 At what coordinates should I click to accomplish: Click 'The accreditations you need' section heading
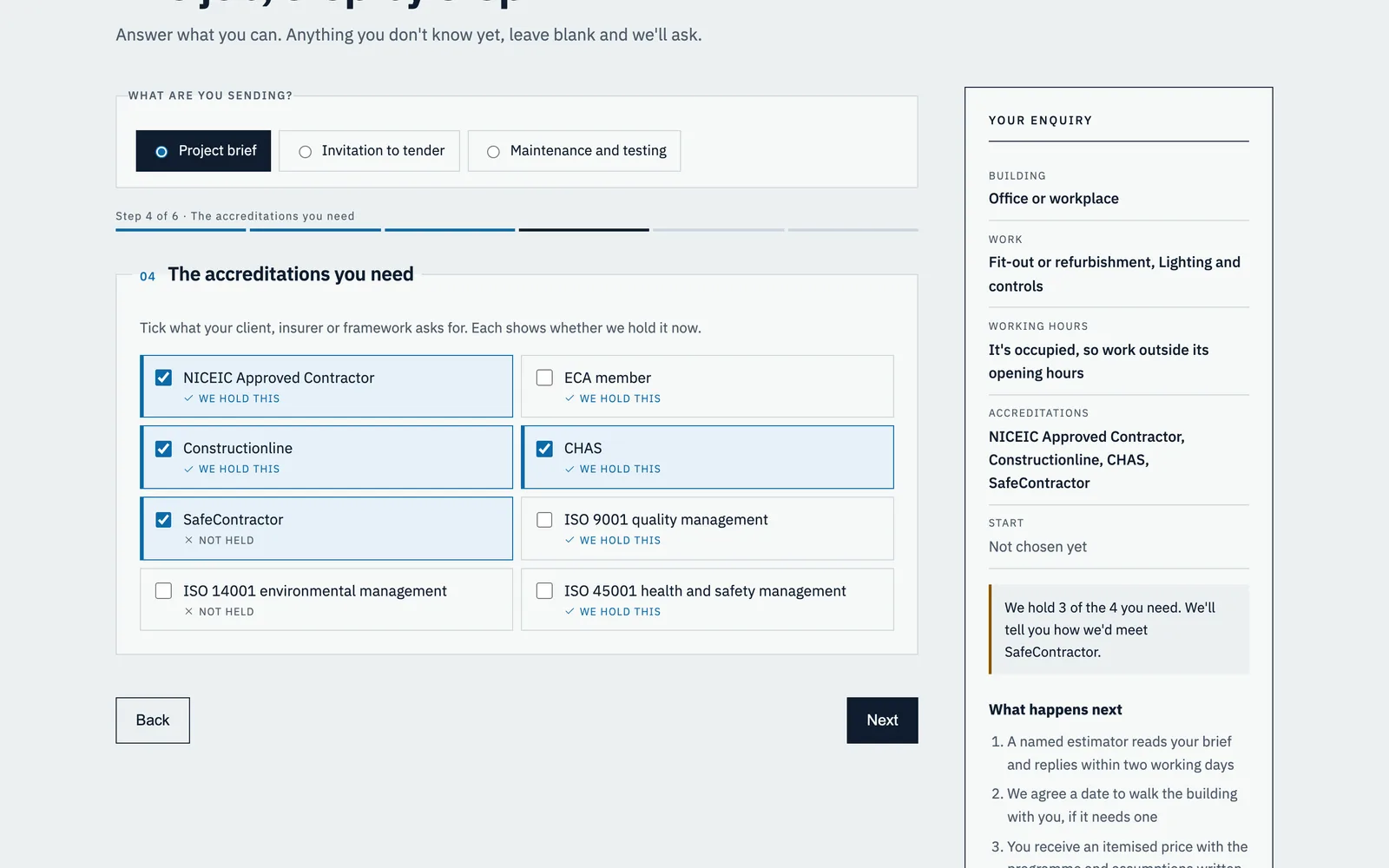(291, 274)
